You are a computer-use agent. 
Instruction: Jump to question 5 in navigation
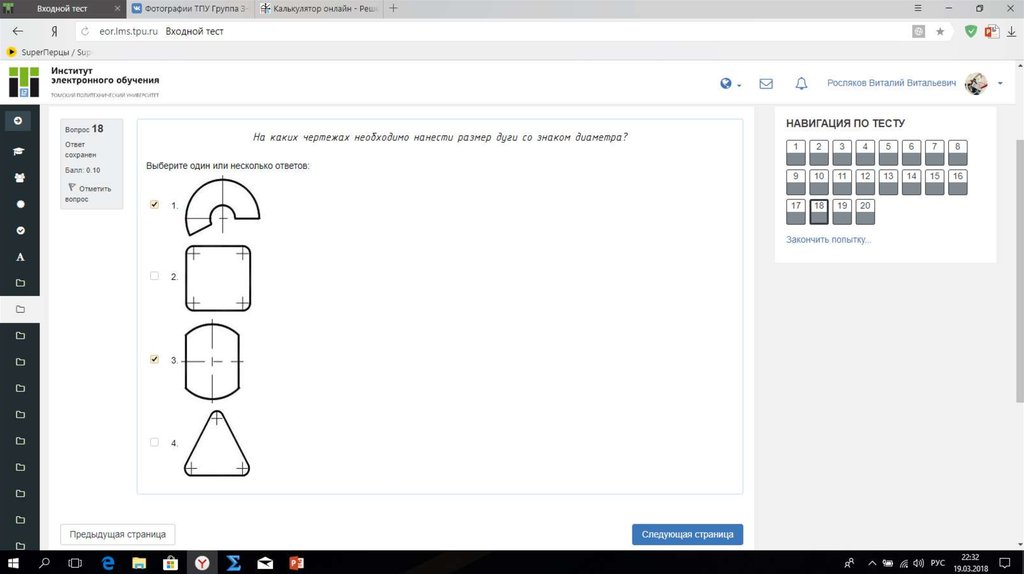888,153
